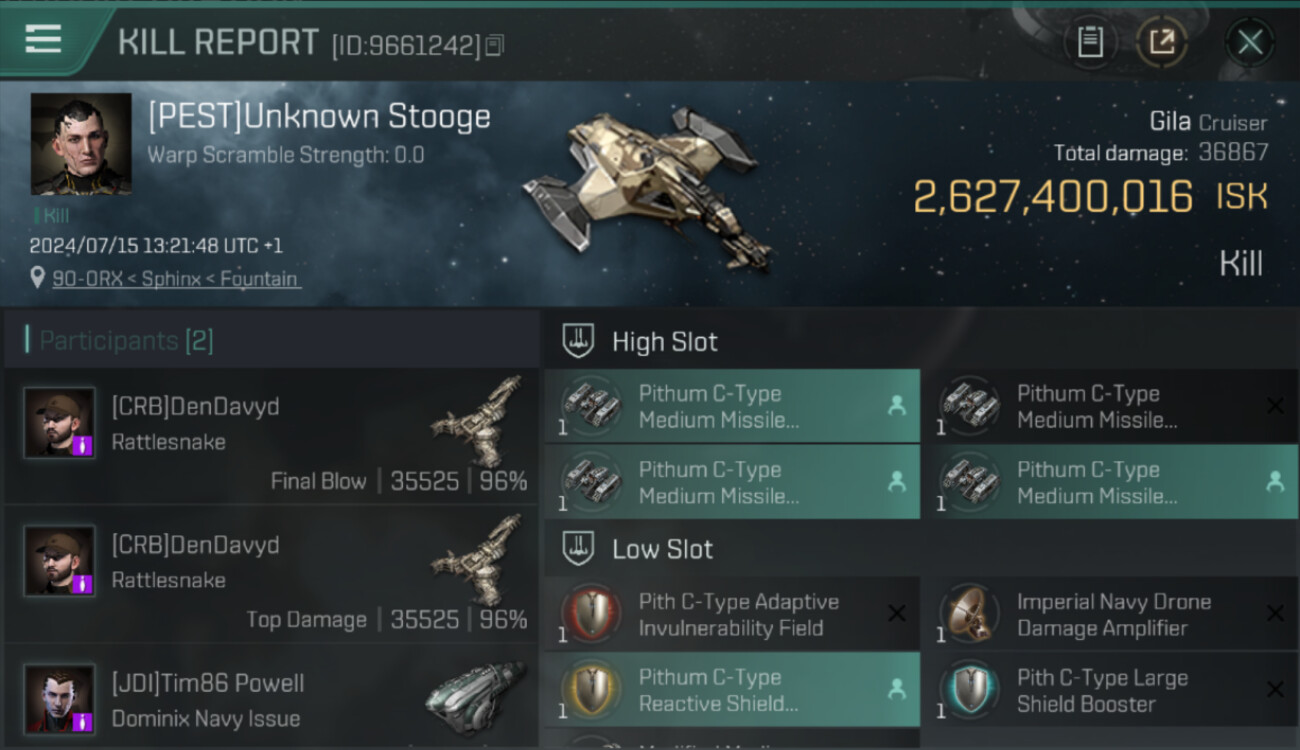This screenshot has height=750, width=1300.
Task: Tap the Dominix Navy Issue ship icon
Action: [476, 698]
